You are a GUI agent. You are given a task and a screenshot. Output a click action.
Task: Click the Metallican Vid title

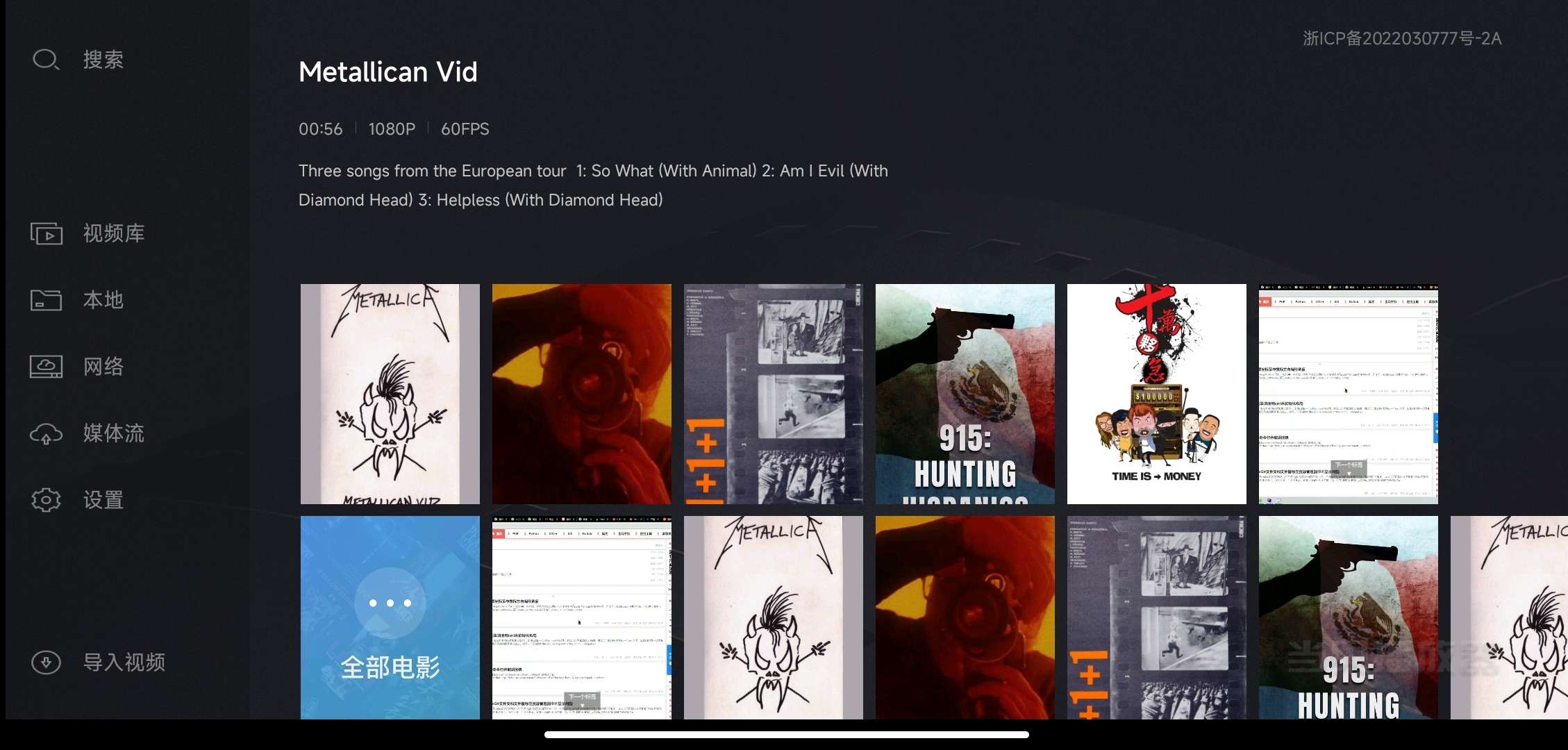tap(388, 72)
